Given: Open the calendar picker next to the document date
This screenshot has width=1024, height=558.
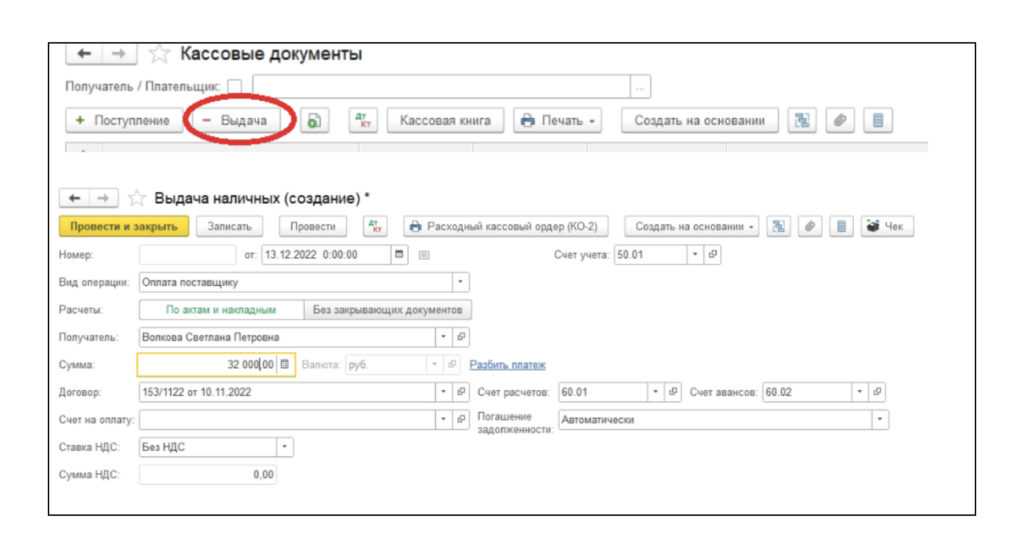Looking at the screenshot, I should coord(399,254).
